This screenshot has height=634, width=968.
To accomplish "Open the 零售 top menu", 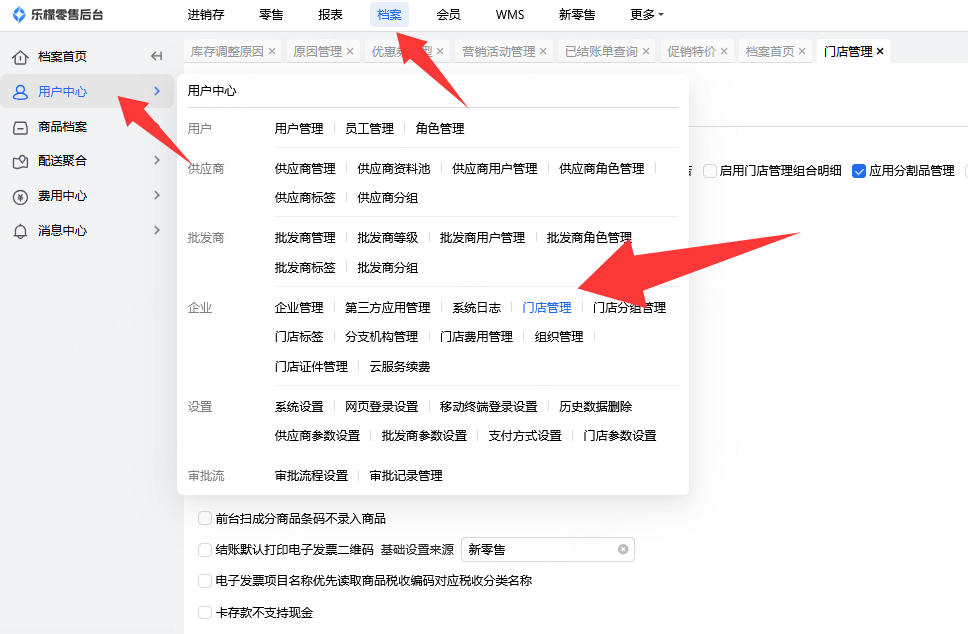I will (271, 14).
